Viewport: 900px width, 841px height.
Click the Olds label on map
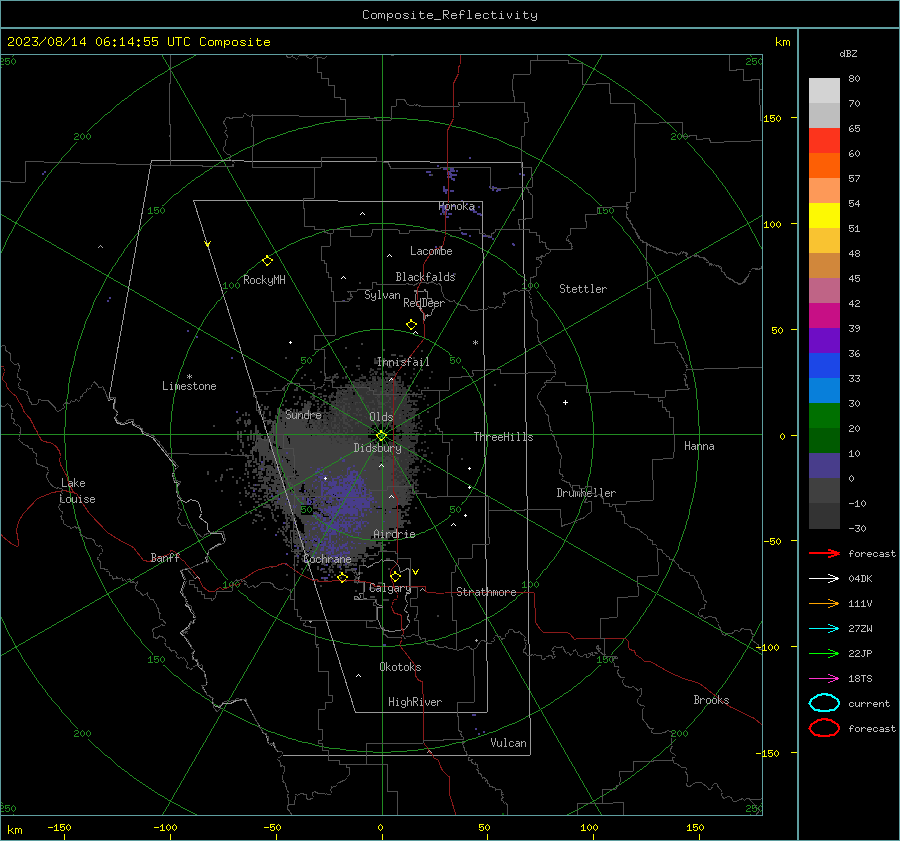[381, 417]
